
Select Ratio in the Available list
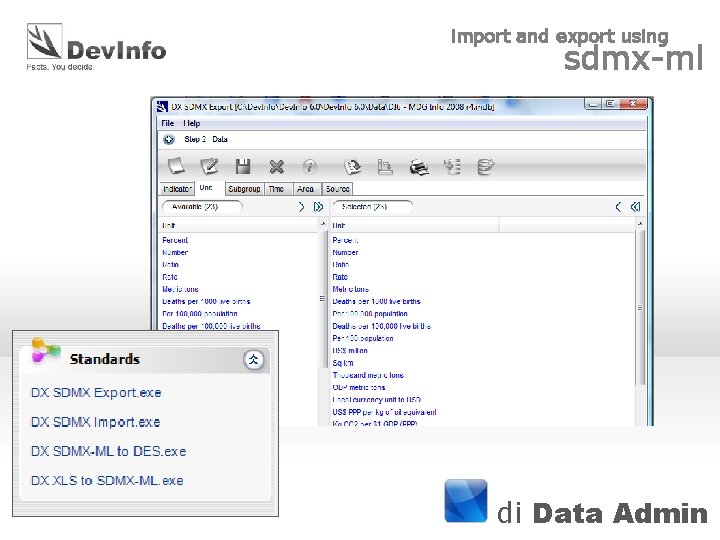click(170, 265)
